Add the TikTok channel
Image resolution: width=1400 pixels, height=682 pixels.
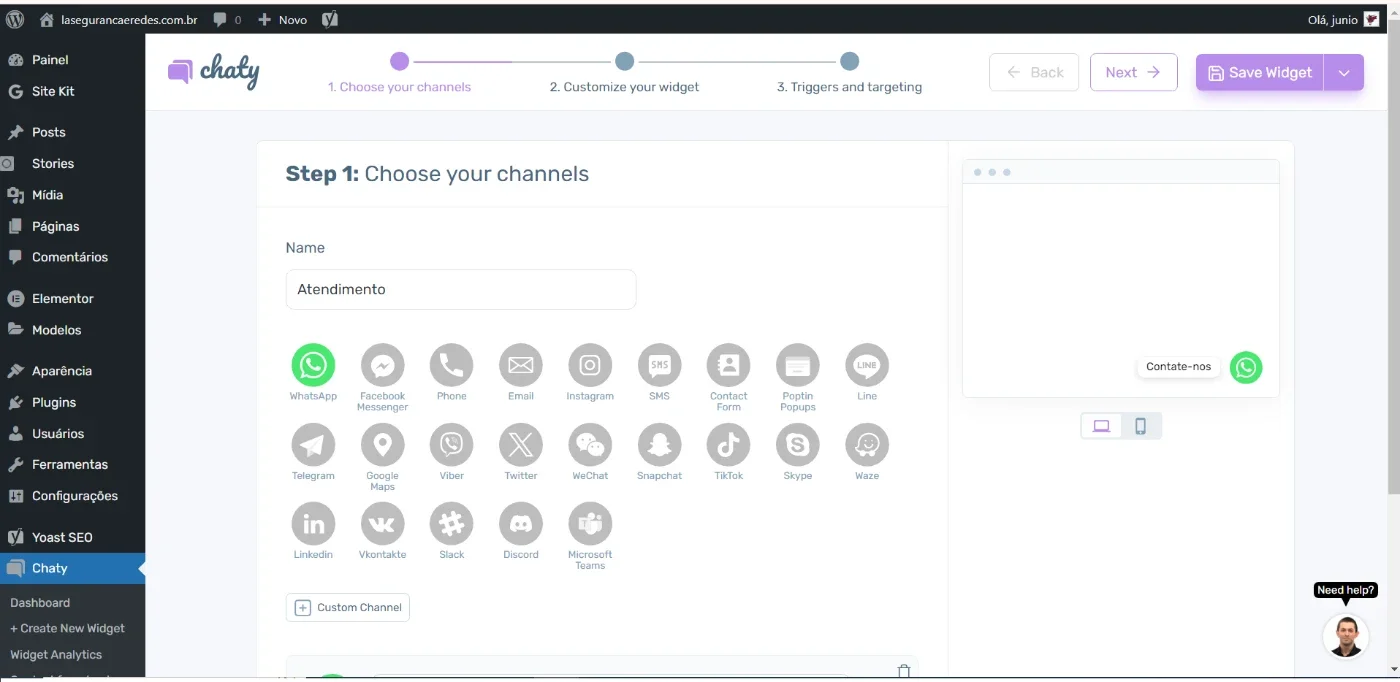pos(728,444)
